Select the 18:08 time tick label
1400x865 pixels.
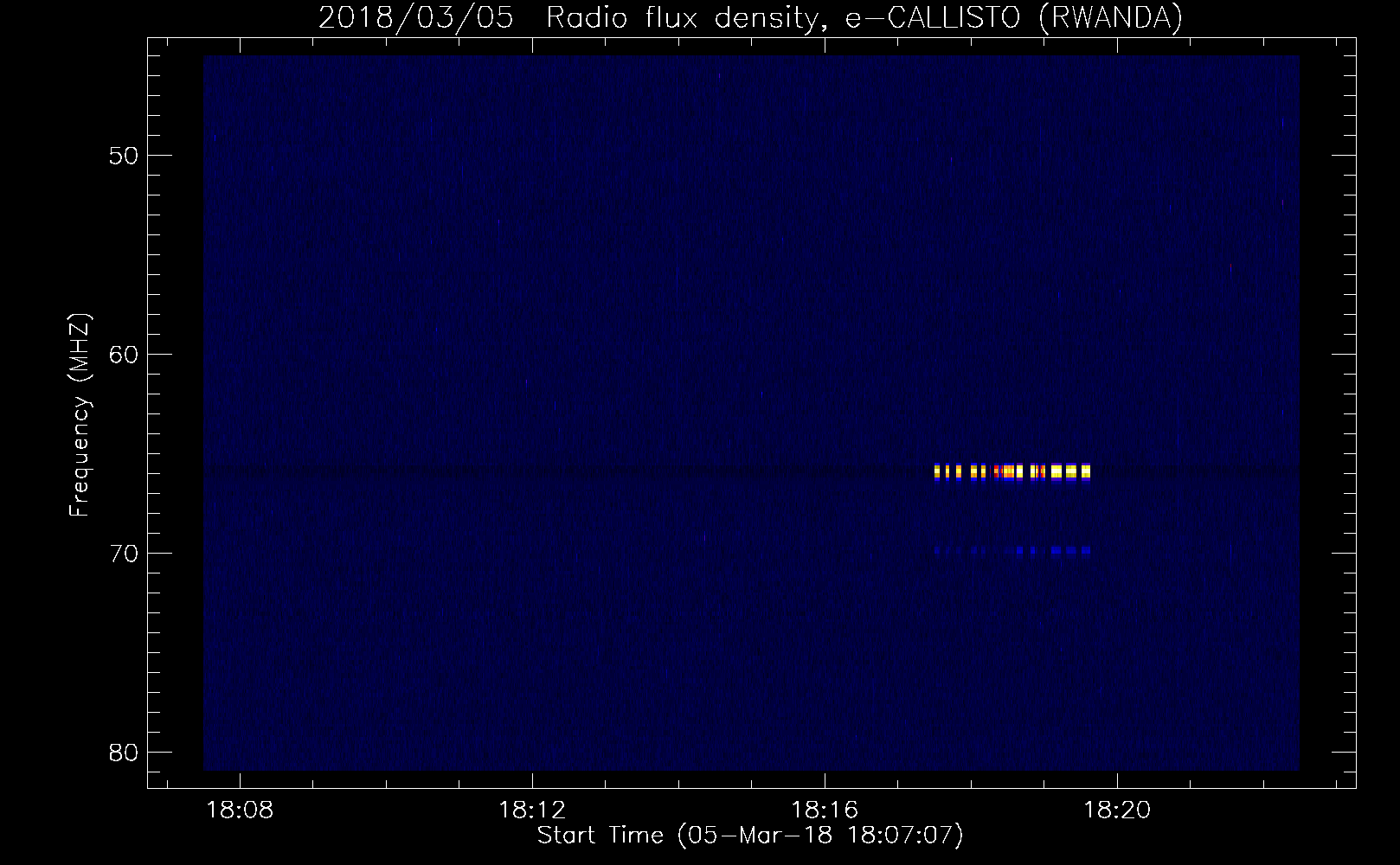point(240,811)
